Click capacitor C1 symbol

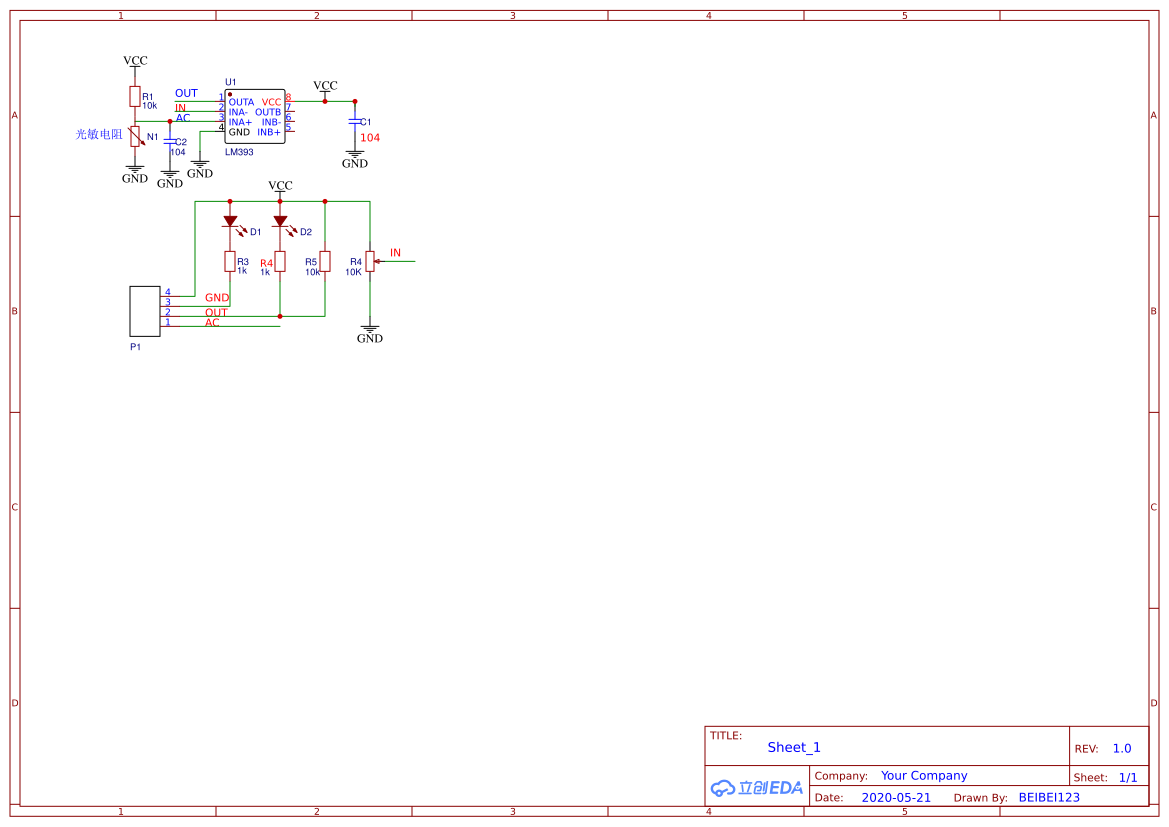355,121
